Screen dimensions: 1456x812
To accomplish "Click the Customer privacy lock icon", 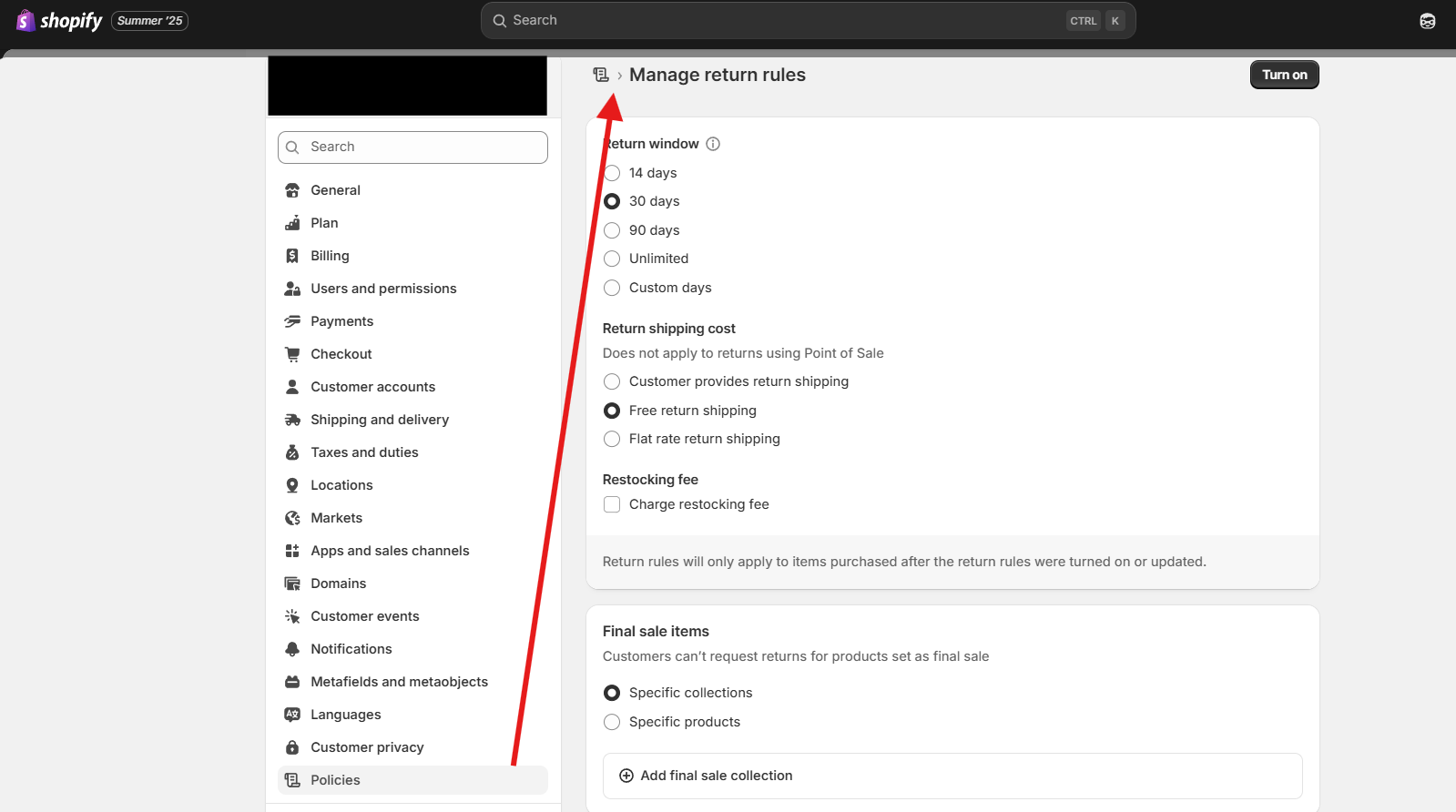I will [x=292, y=747].
